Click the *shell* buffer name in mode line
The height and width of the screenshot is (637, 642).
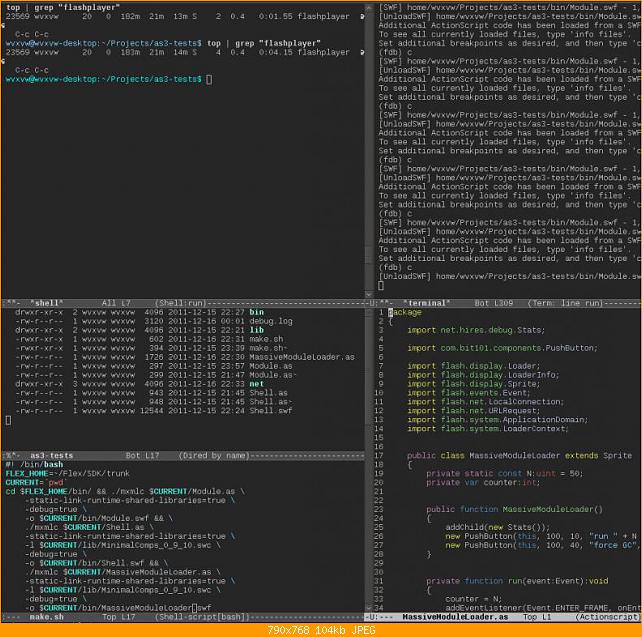coord(46,303)
